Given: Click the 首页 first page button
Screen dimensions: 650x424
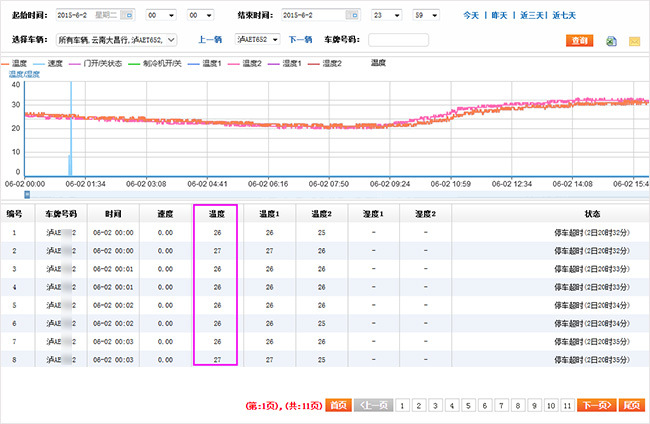Looking at the screenshot, I should (x=339, y=405).
